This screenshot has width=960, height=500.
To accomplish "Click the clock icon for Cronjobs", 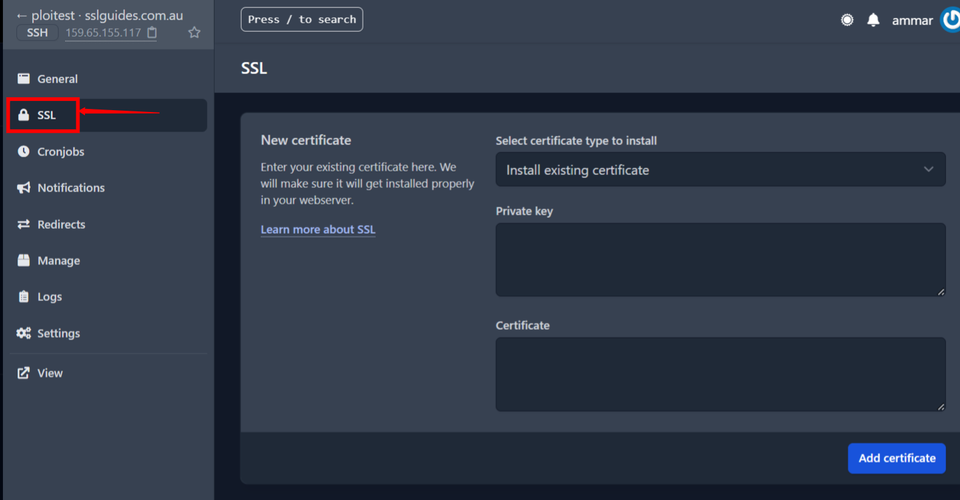I will click(24, 152).
